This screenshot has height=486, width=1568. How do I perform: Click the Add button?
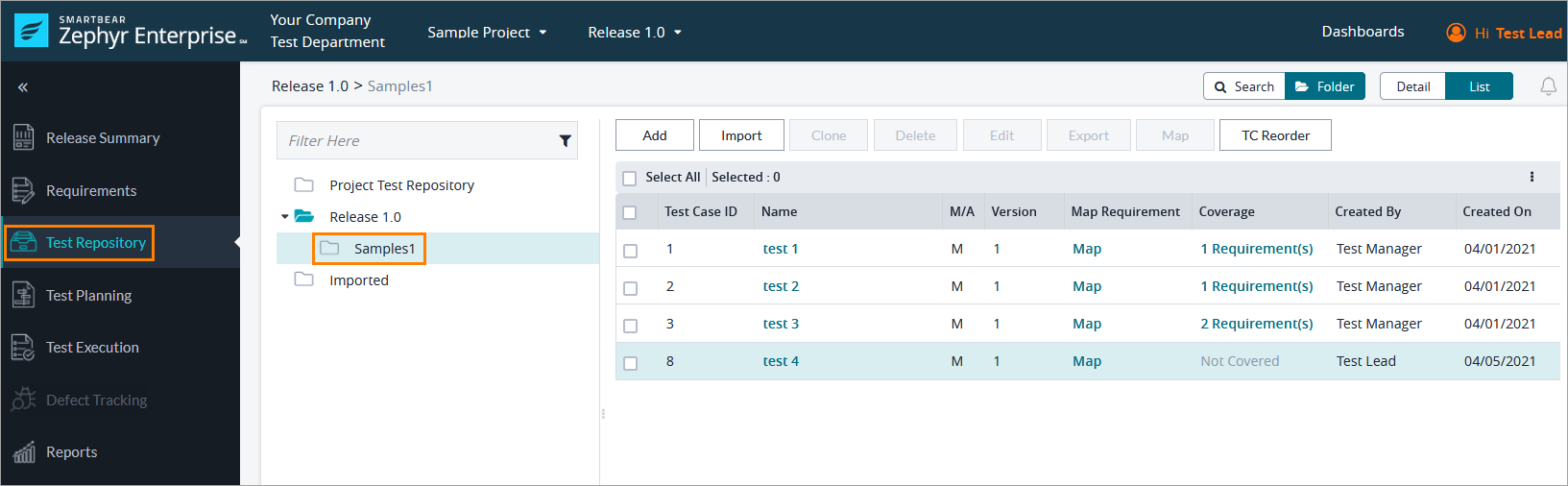pyautogui.click(x=654, y=135)
